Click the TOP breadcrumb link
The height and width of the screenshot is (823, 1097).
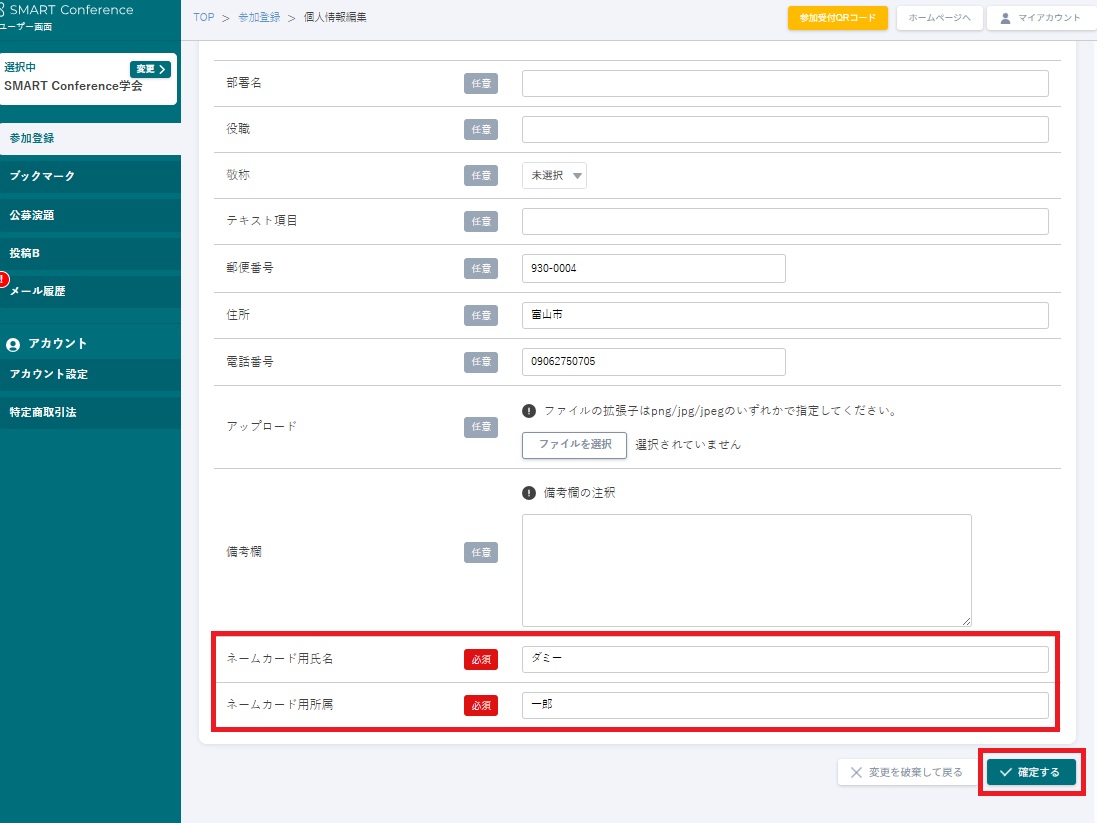(203, 18)
